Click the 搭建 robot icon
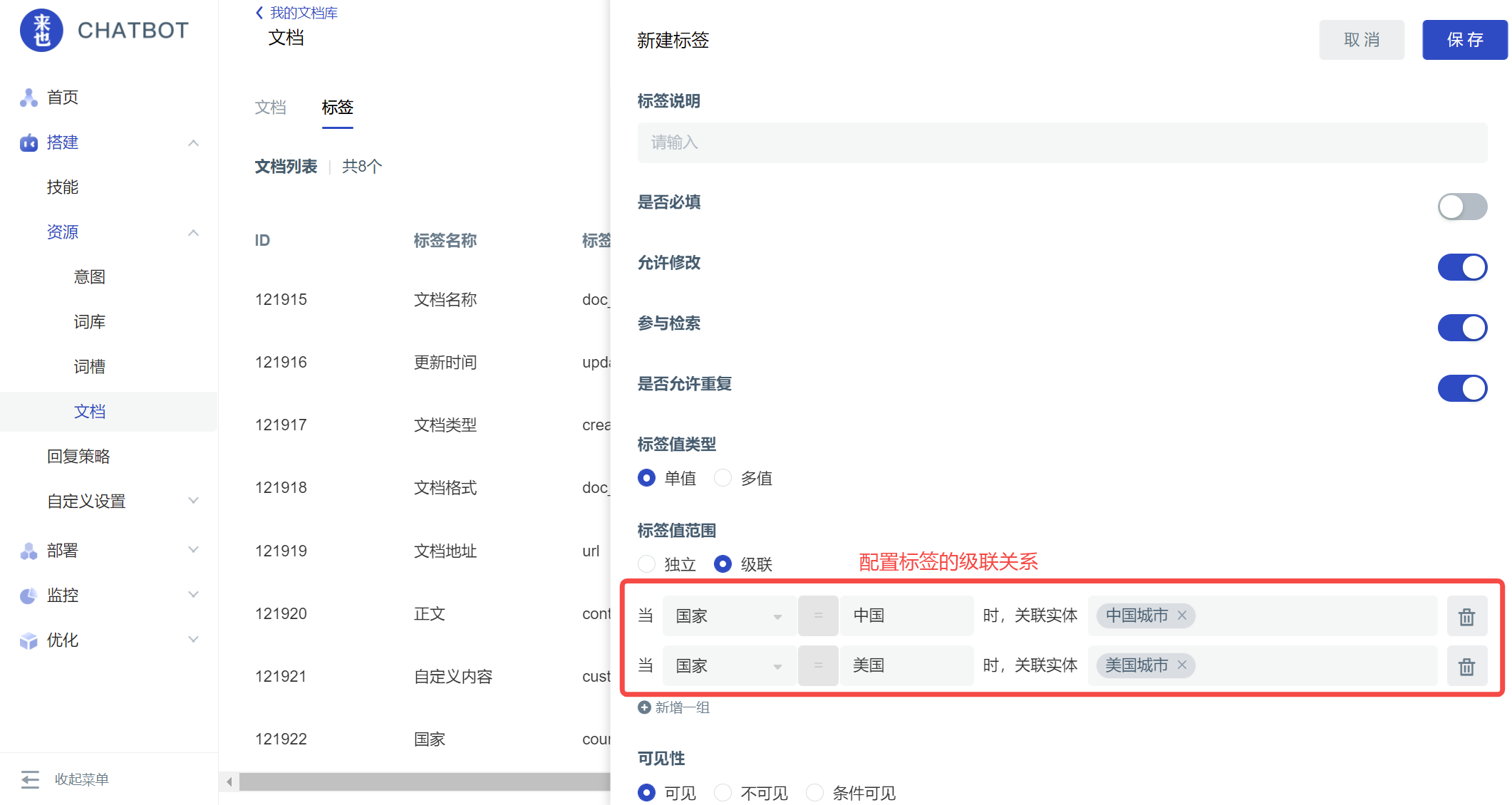This screenshot has height=805, width=1512. [29, 142]
